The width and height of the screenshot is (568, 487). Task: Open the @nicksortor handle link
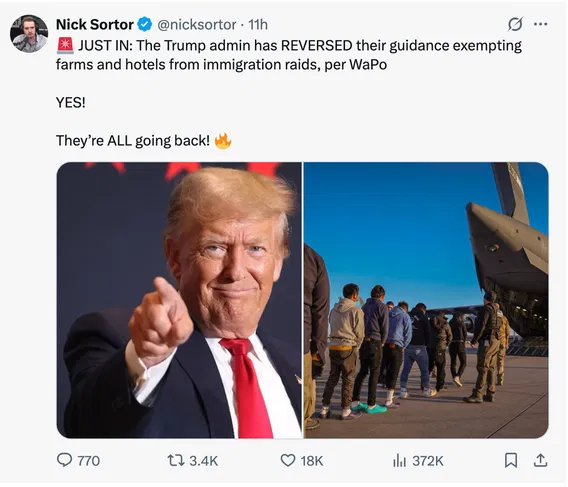point(197,25)
